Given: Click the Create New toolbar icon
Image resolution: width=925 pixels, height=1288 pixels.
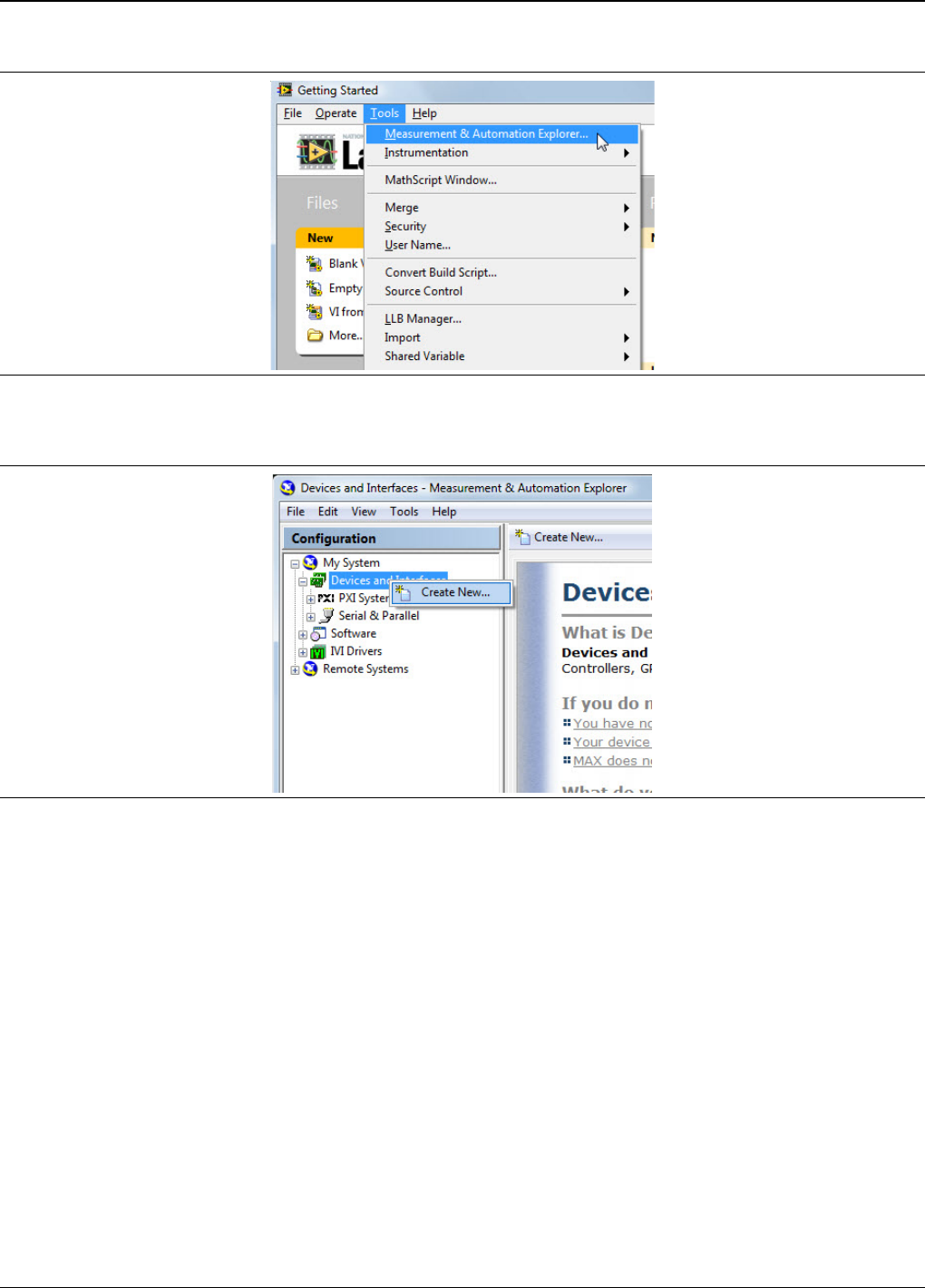Looking at the screenshot, I should click(522, 538).
